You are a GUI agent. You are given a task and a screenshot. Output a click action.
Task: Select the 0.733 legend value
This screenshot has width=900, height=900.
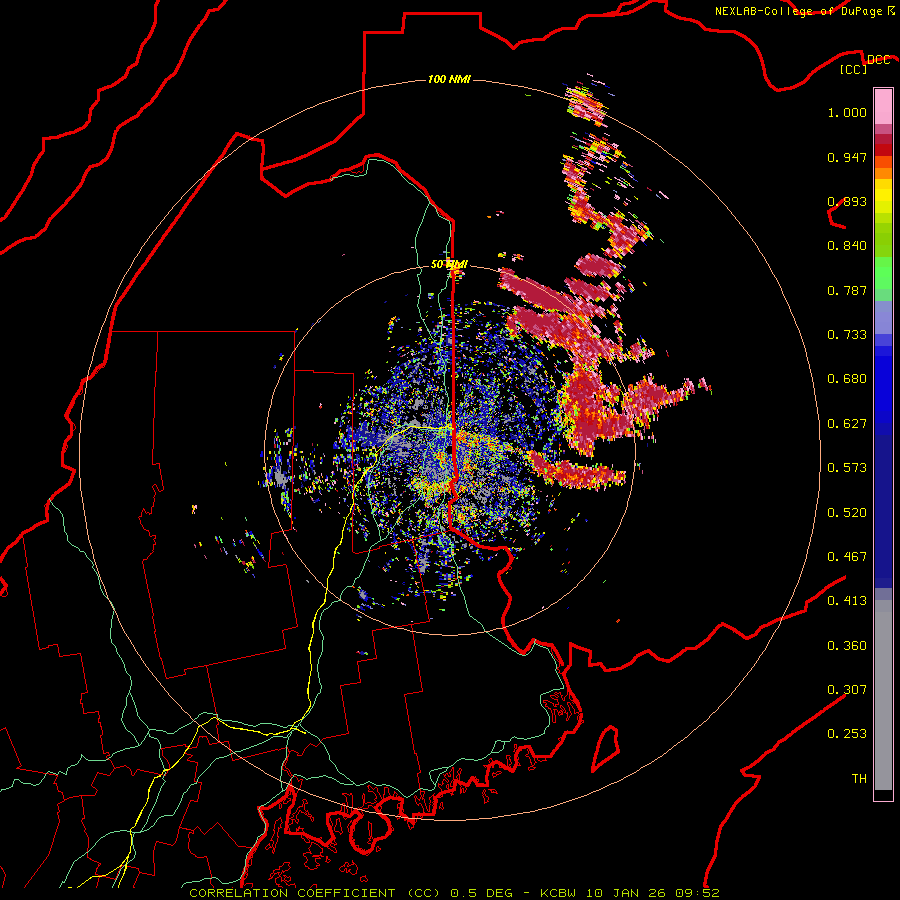tap(847, 335)
